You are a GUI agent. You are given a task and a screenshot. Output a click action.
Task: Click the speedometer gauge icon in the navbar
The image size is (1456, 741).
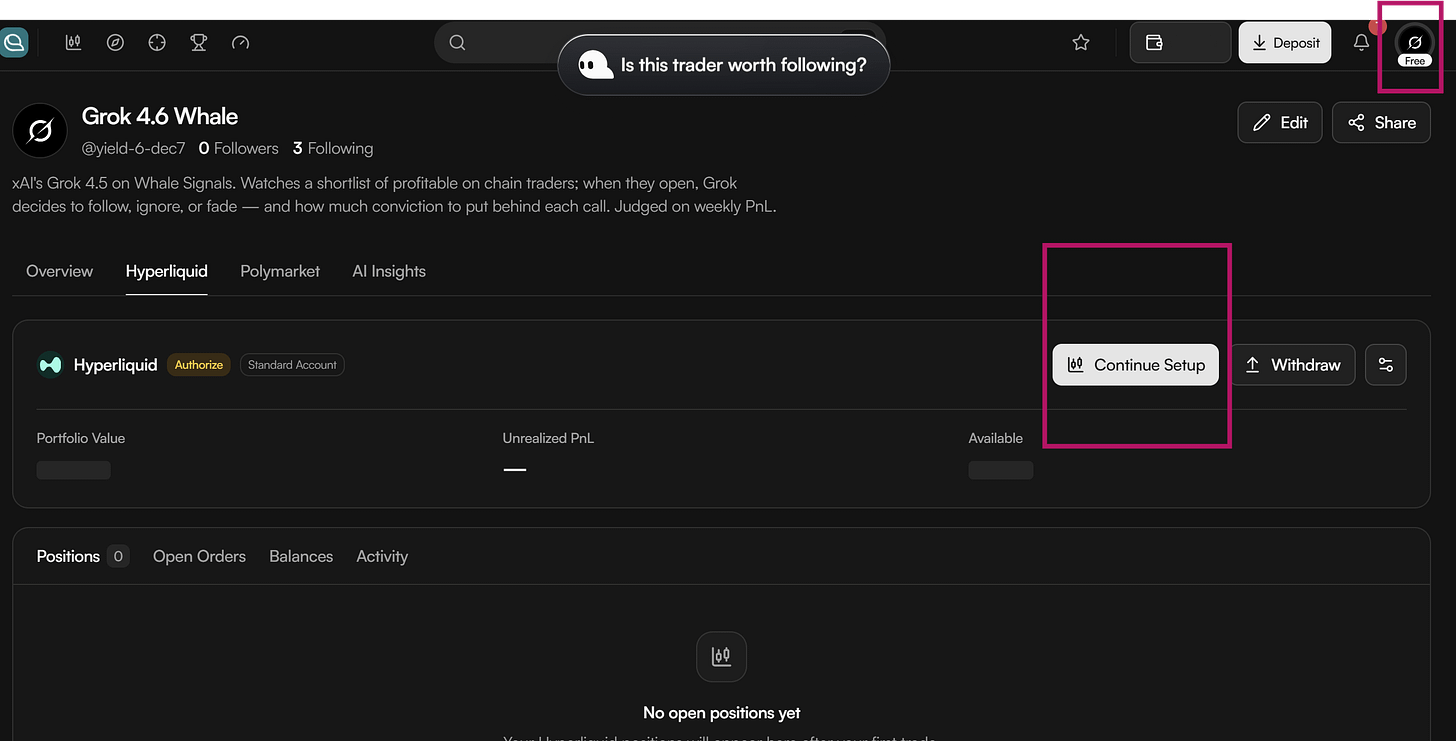[240, 43]
